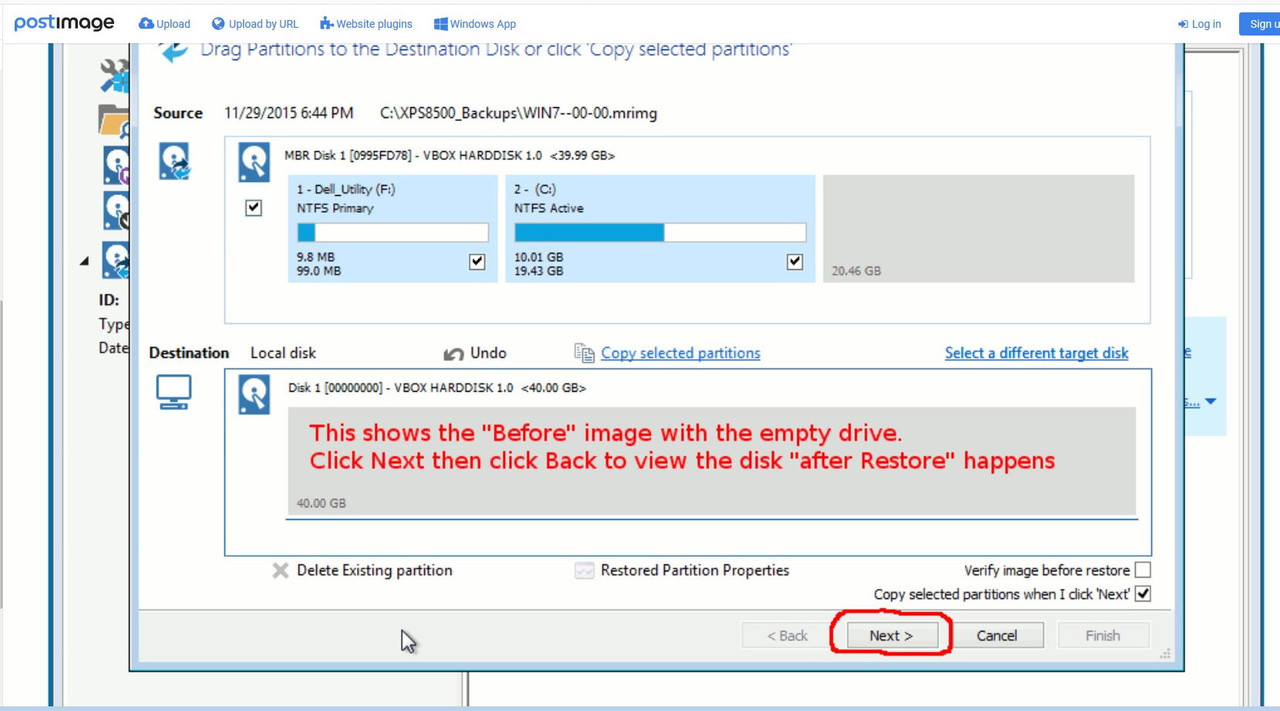The image size is (1280, 711).
Task: Enable Verify image before restore checkbox
Action: pyautogui.click(x=1143, y=570)
